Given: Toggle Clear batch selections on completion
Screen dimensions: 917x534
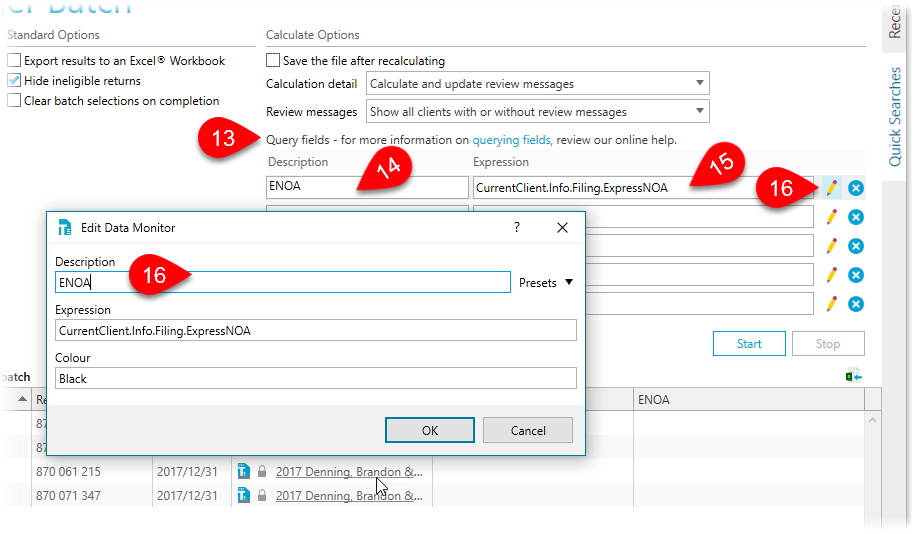Looking at the screenshot, I should click(x=14, y=100).
